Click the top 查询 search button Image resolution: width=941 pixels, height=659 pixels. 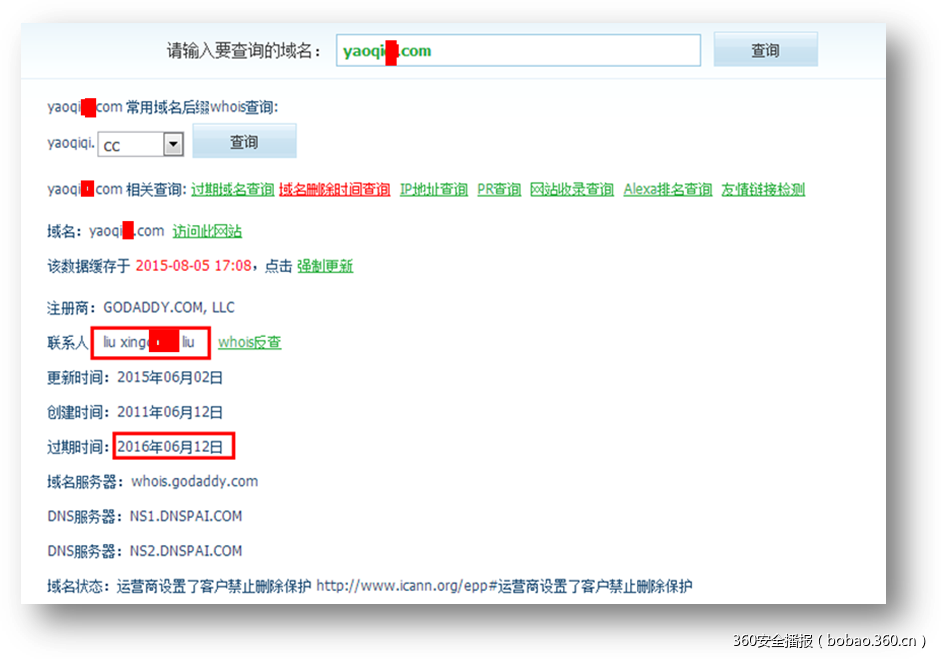pyautogui.click(x=765, y=48)
